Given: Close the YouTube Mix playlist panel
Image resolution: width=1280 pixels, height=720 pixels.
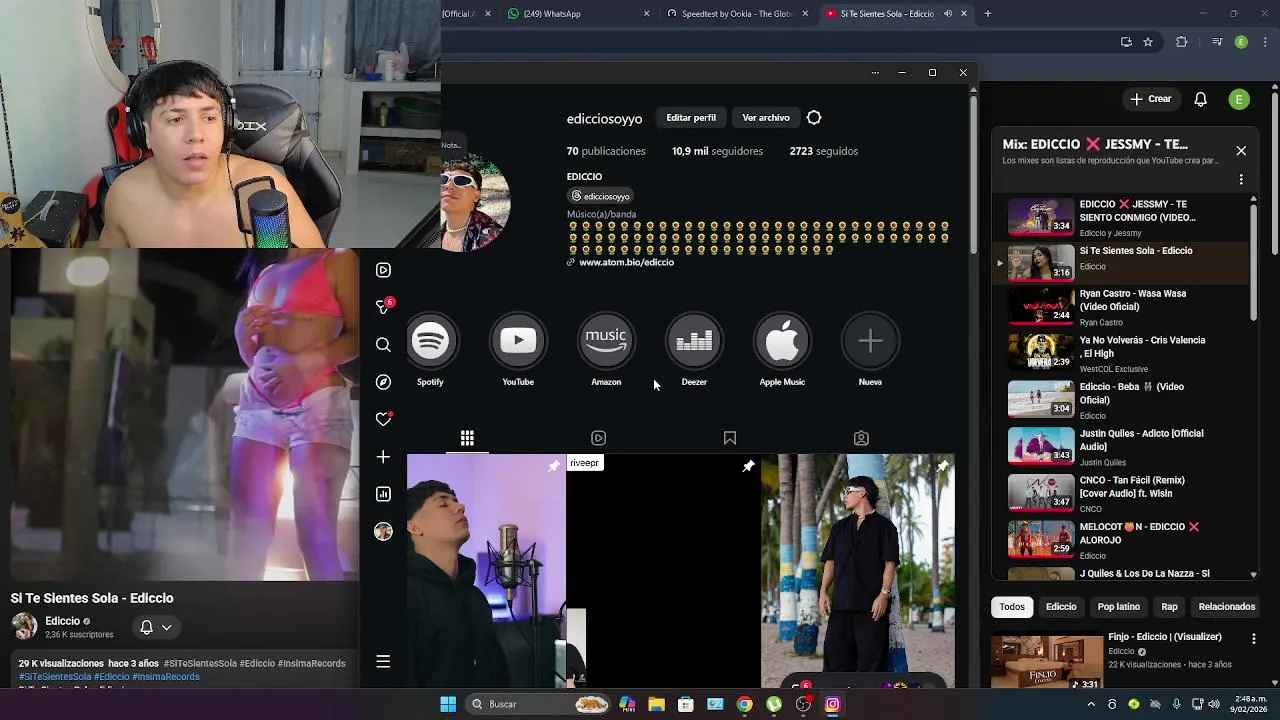Looking at the screenshot, I should click(1241, 151).
